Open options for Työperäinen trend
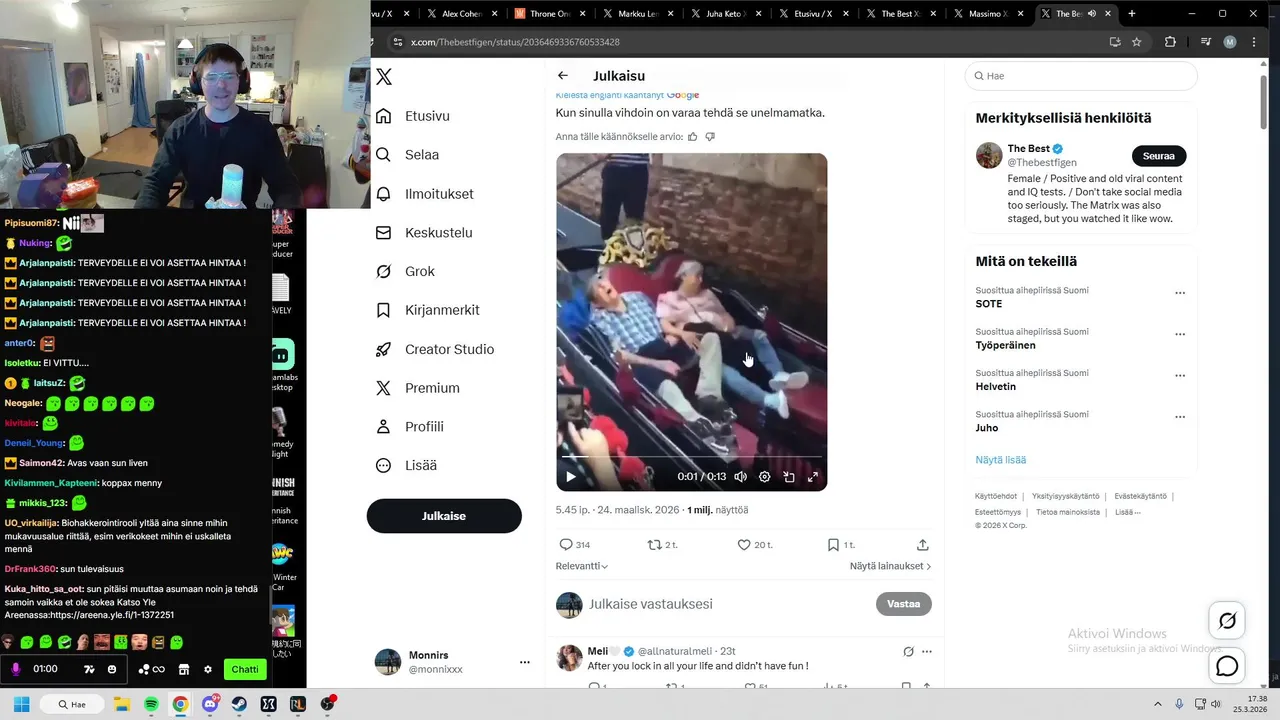The image size is (1280, 720). pos(1180,334)
